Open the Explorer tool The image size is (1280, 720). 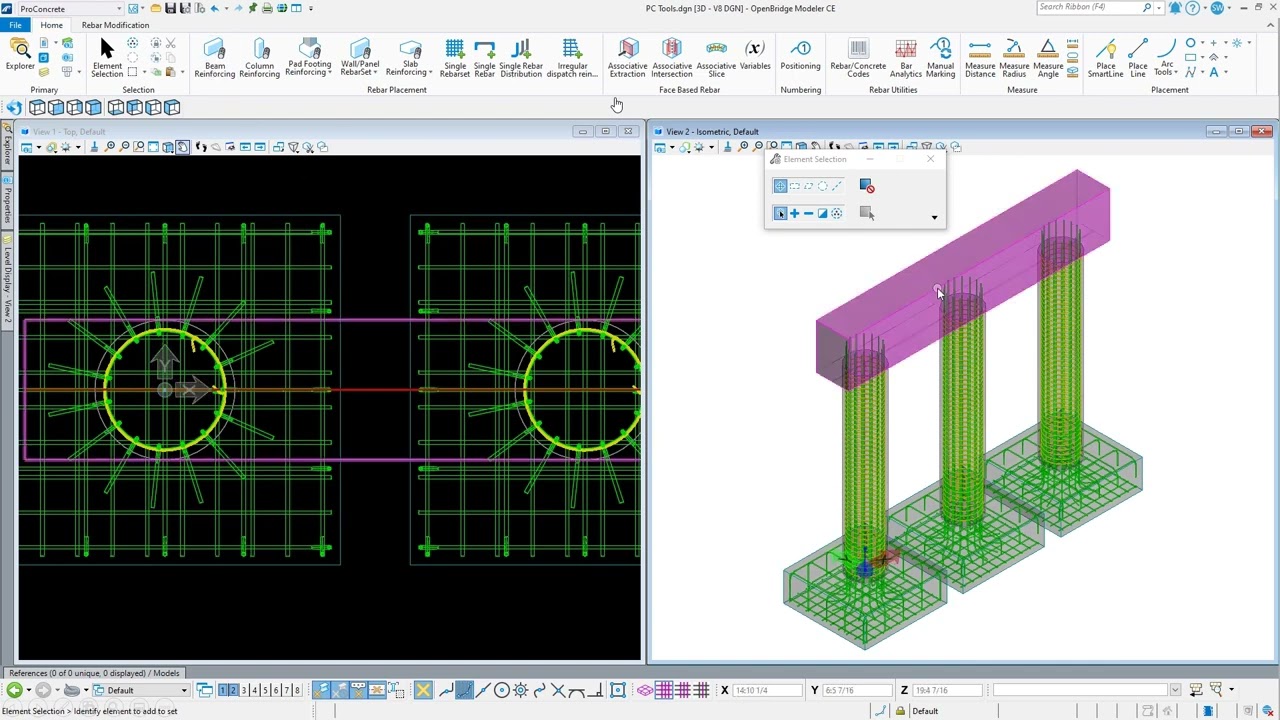(19, 56)
